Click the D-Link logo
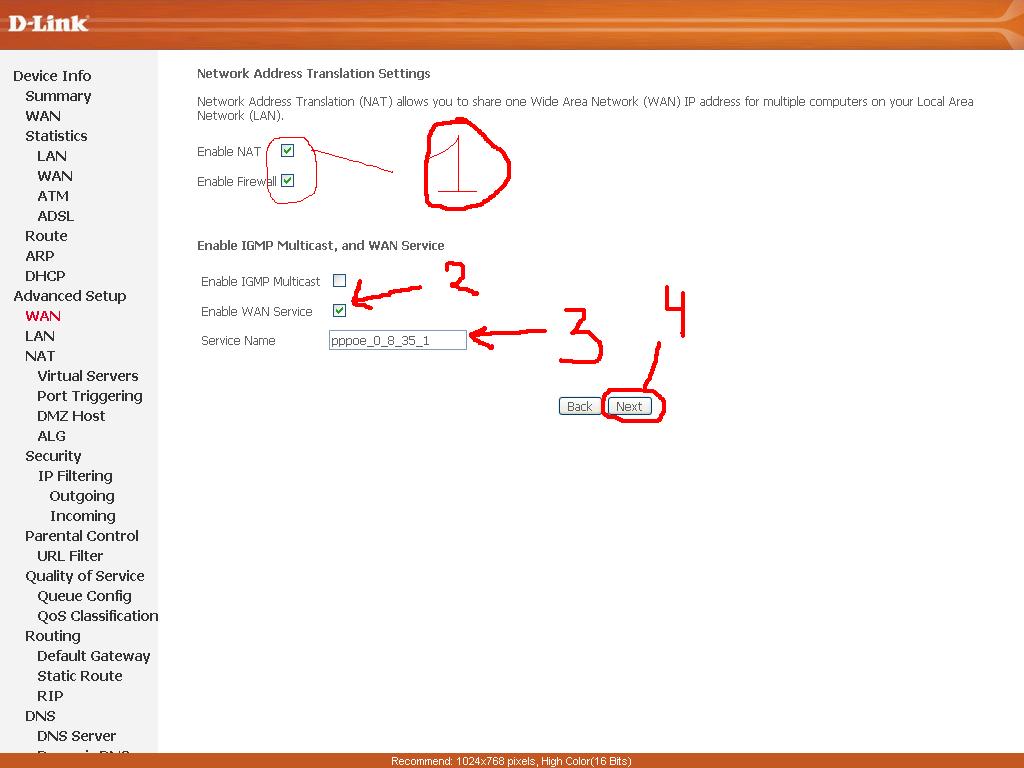 (x=48, y=23)
